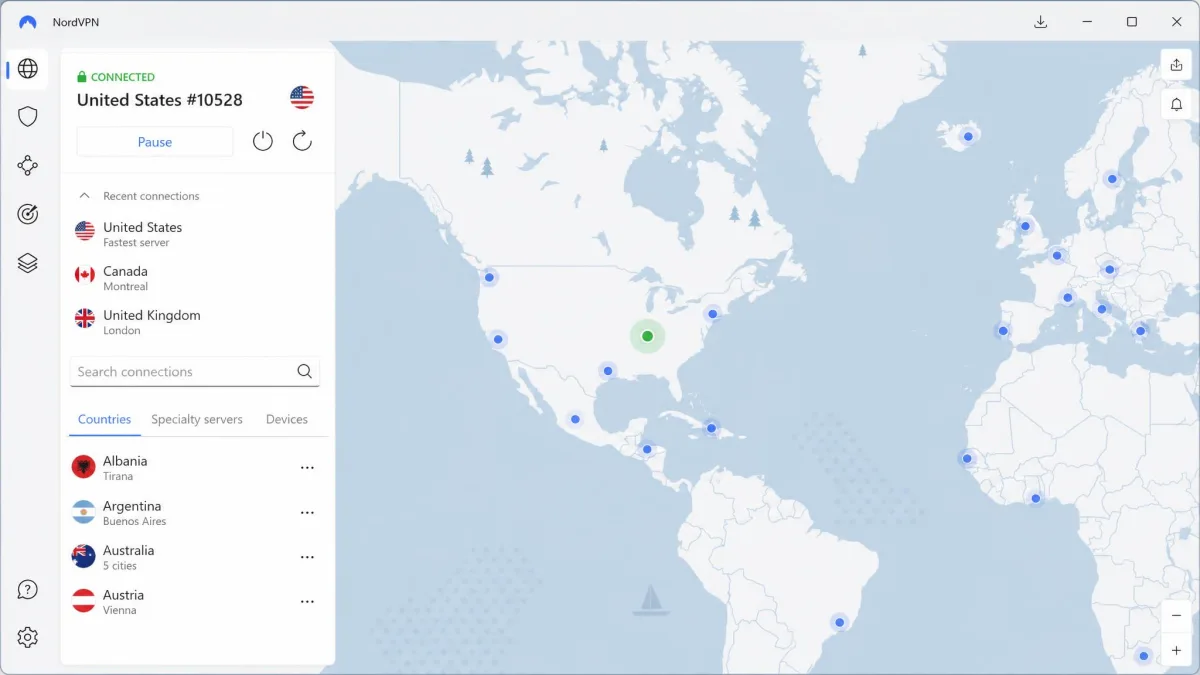Select Argentina Buenos Aires in country list
Image resolution: width=1200 pixels, height=675 pixels.
tap(198, 513)
